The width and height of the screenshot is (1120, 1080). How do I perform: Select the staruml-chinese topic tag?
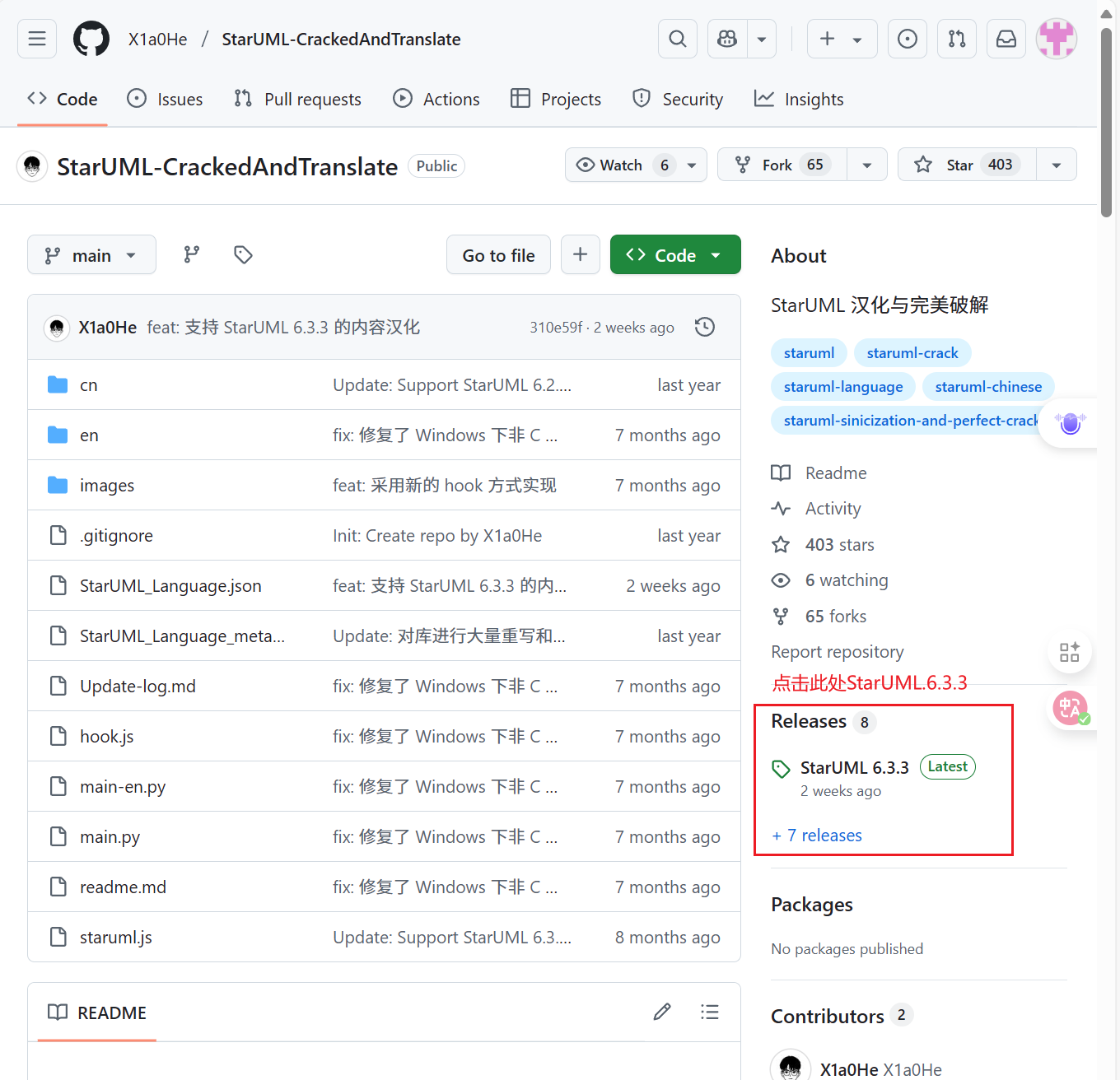coord(988,387)
